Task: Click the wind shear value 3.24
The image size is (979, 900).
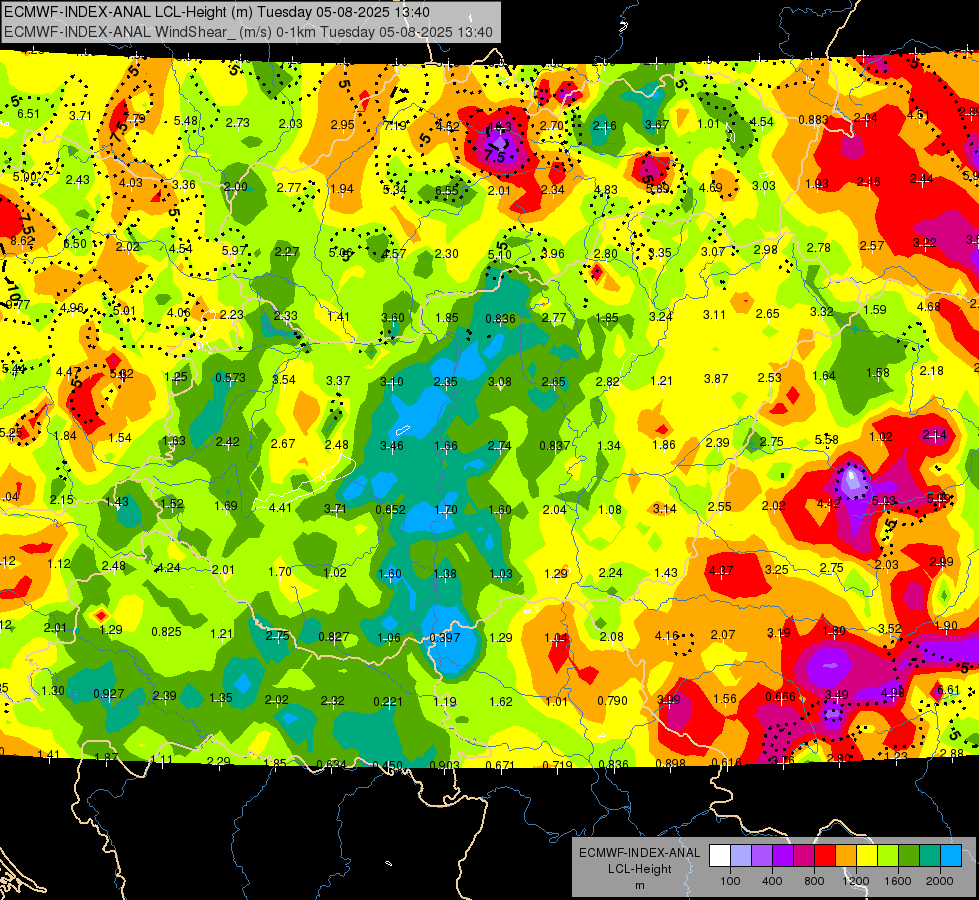Action: click(x=661, y=317)
